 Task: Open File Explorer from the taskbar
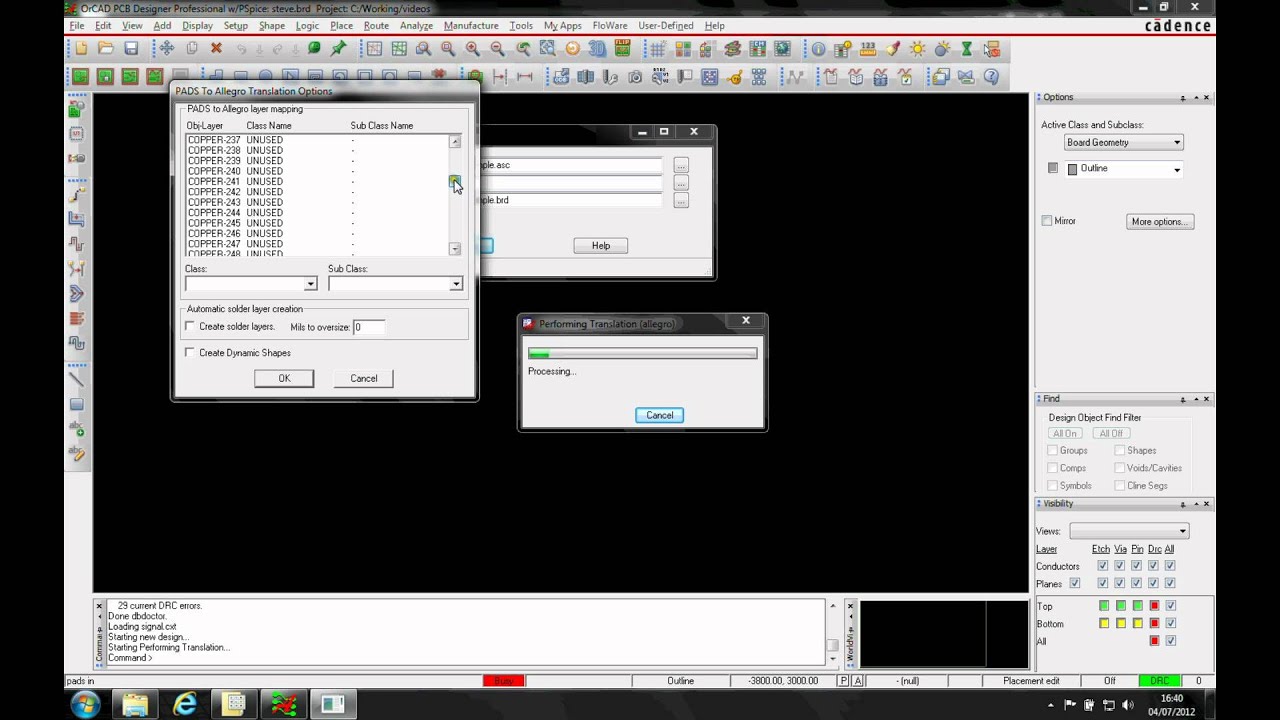(x=136, y=704)
